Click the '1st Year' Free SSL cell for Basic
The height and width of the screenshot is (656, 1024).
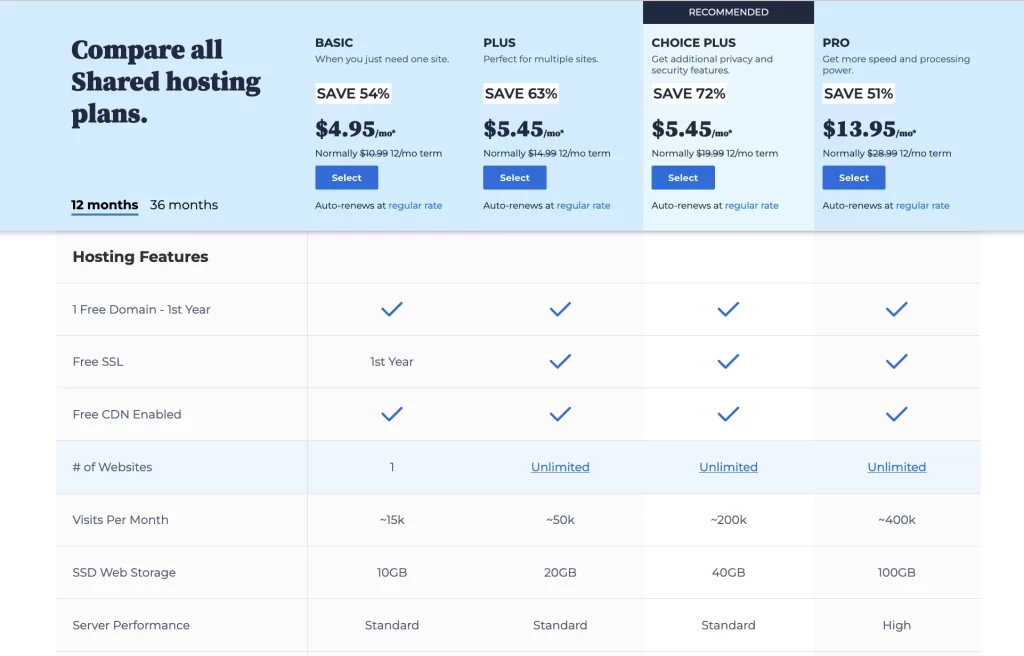pyautogui.click(x=392, y=362)
